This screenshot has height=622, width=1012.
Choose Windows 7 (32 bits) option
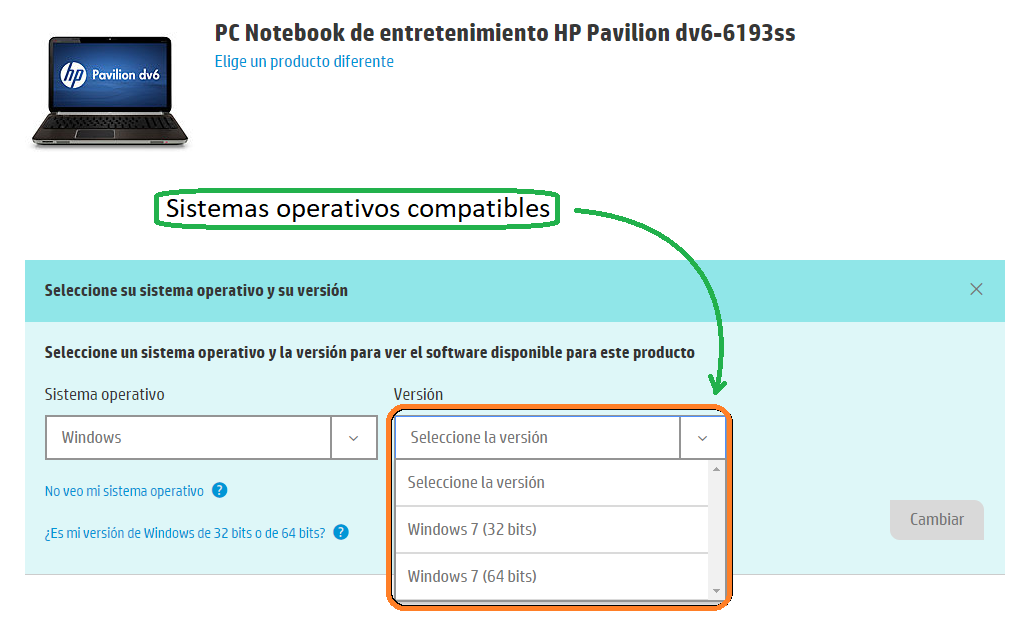click(x=552, y=530)
